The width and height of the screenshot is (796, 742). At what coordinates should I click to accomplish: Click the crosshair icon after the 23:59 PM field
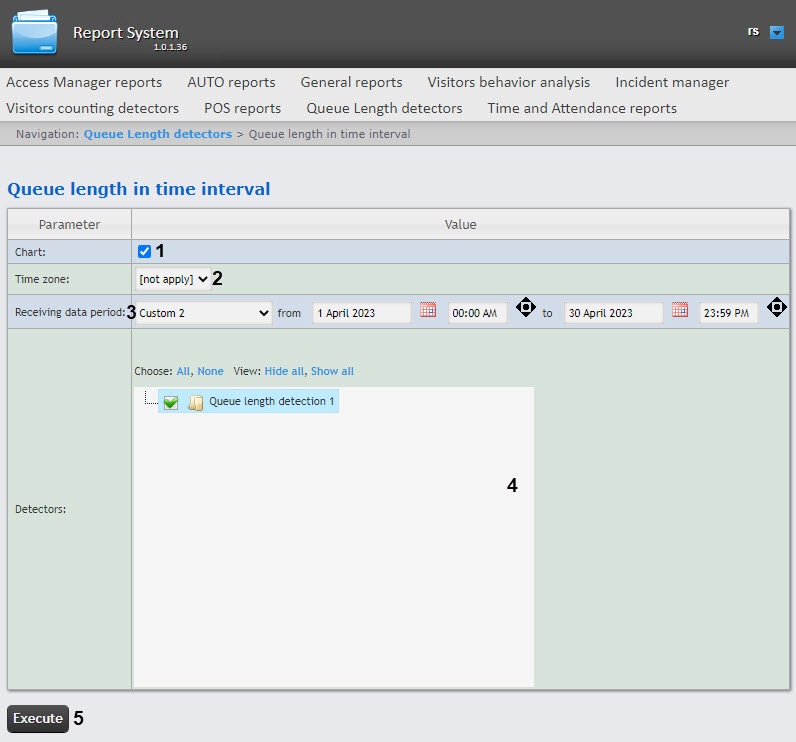pos(776,308)
